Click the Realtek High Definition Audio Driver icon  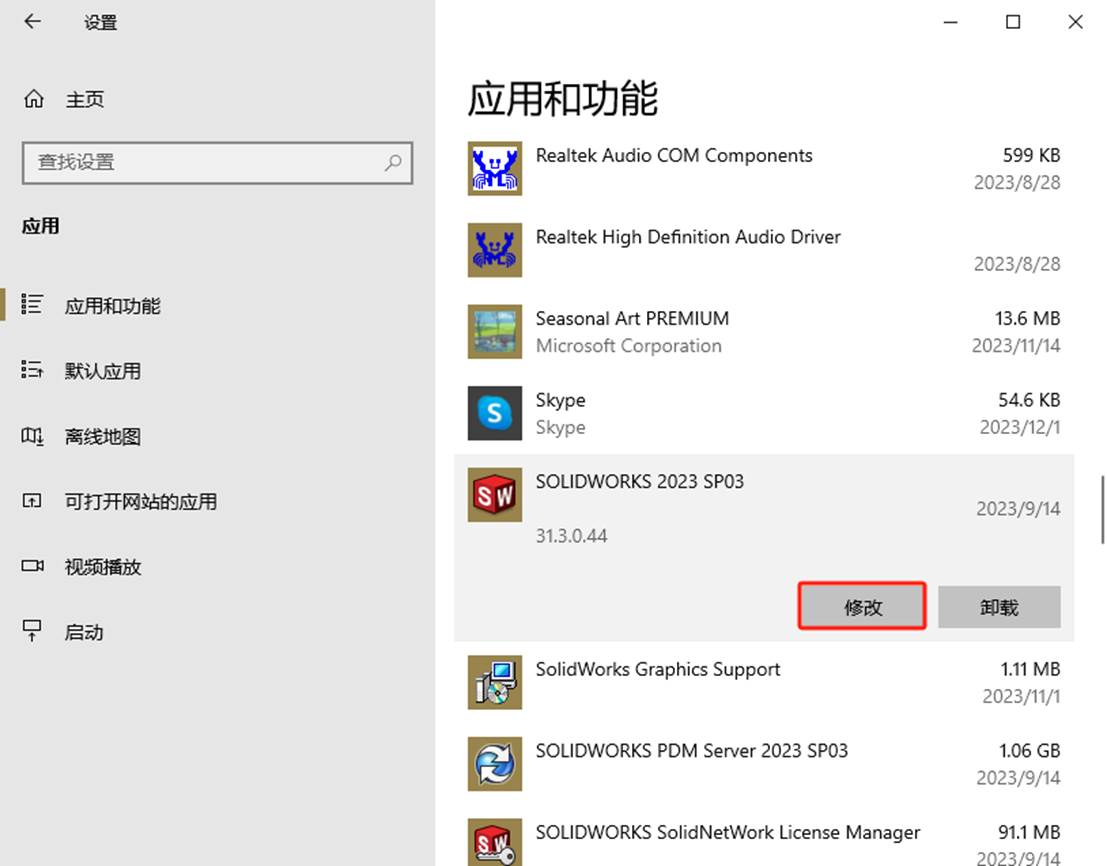pos(495,250)
